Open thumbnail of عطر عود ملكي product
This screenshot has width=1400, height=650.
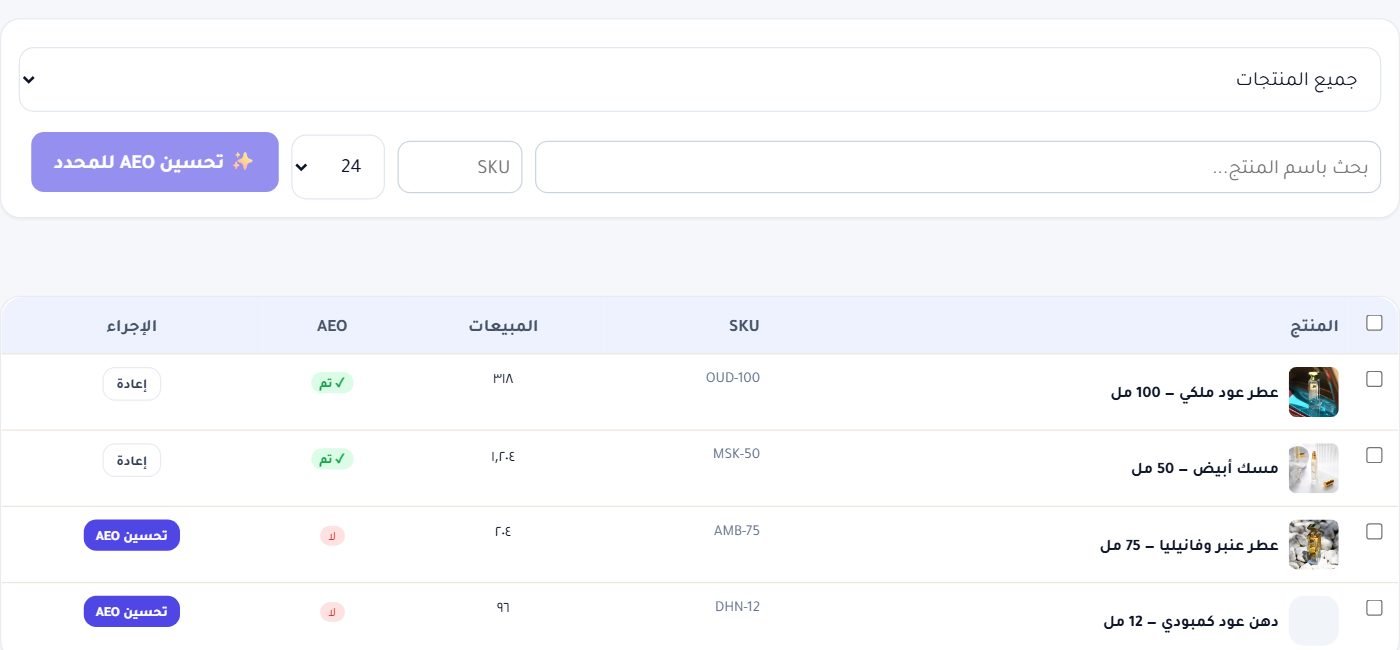coord(1314,392)
